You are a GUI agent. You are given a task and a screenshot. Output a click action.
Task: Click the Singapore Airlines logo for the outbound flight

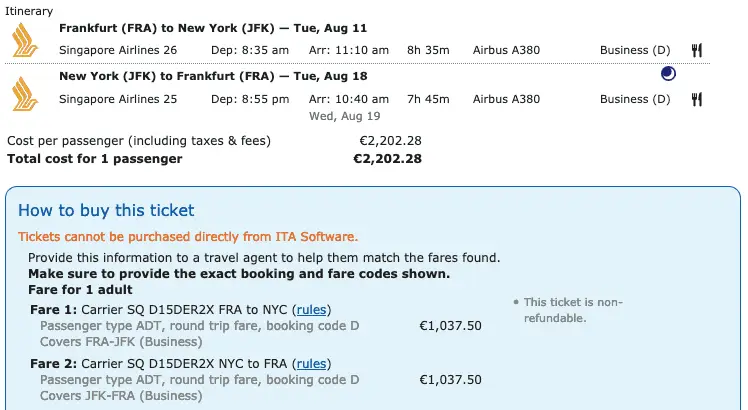tap(23, 39)
